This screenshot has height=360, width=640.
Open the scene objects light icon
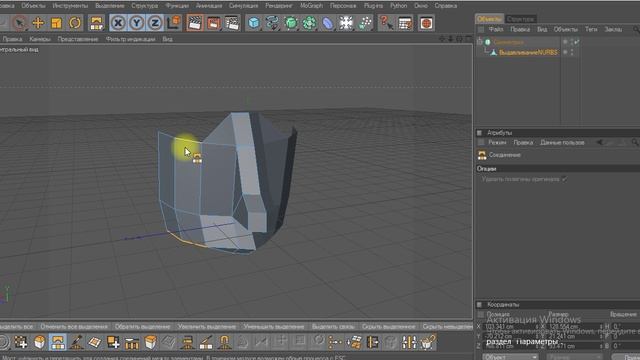click(346, 23)
